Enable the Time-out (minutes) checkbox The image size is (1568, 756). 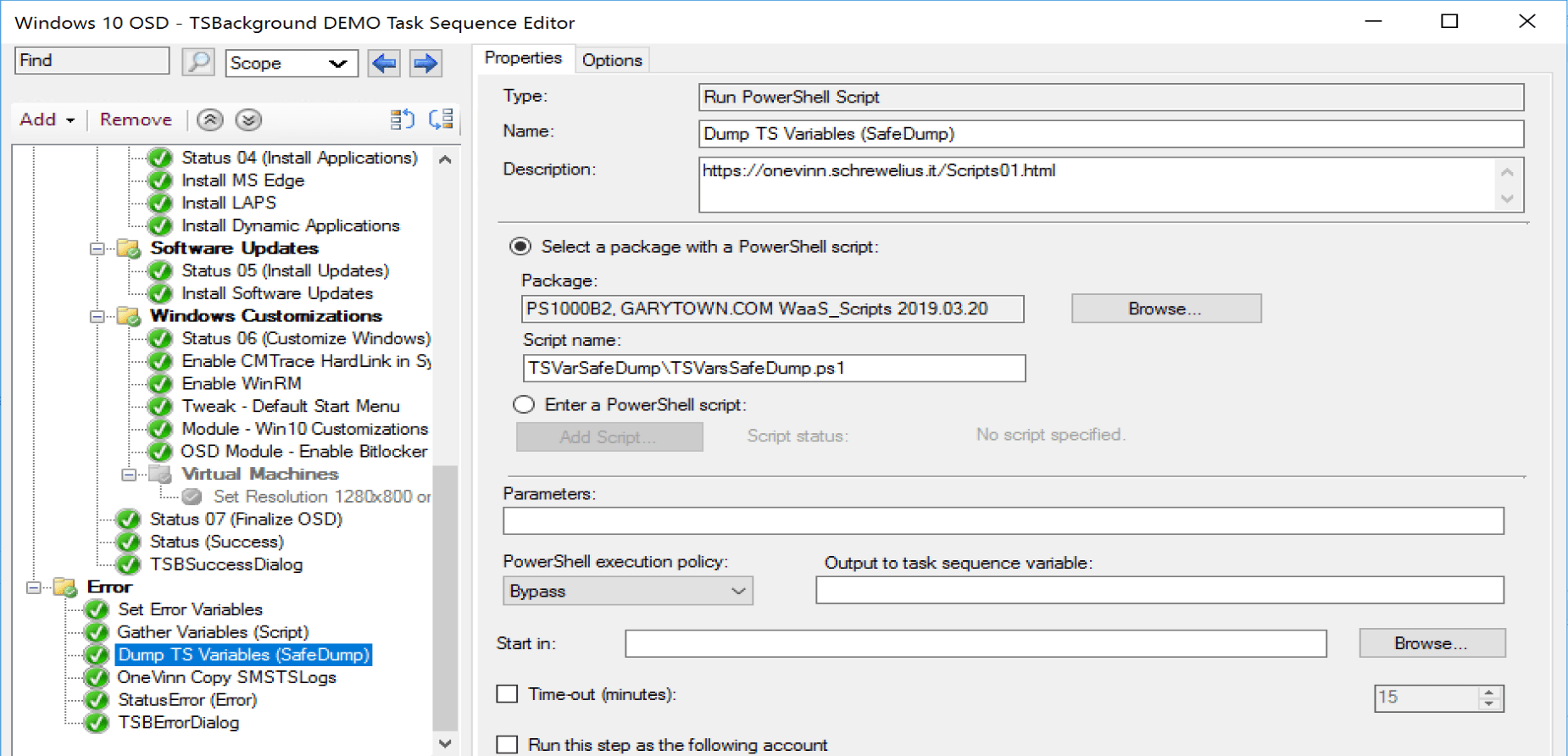[507, 694]
